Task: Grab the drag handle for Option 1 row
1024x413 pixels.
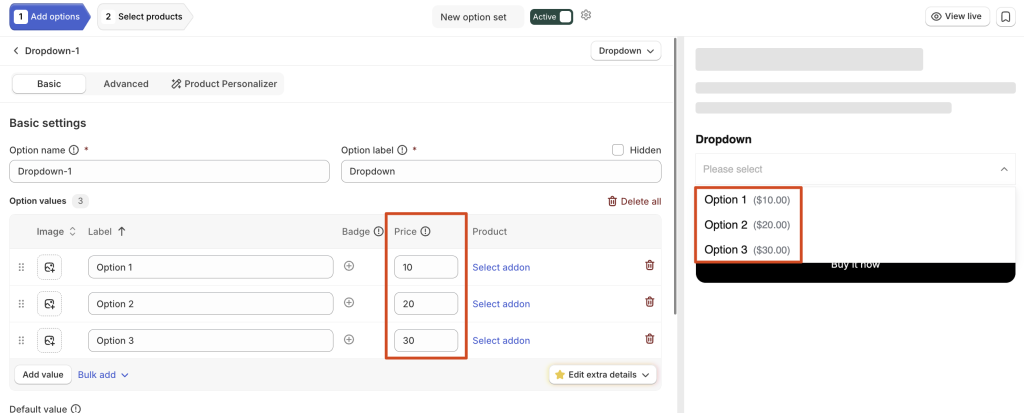Action: click(21, 267)
